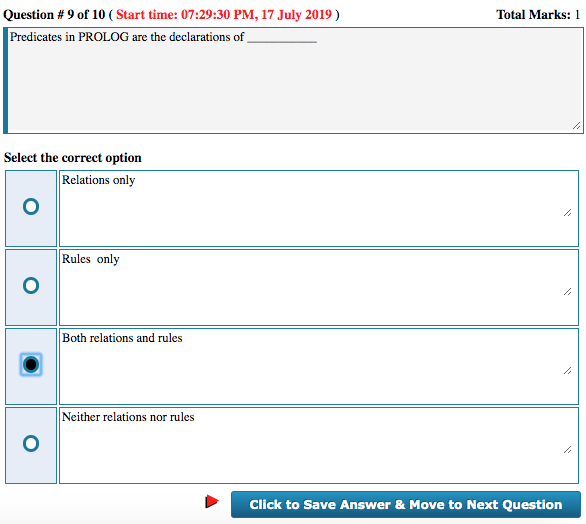This screenshot has width=586, height=524.
Task: Click Save Answer & Move to Next Question
Action: 405,504
